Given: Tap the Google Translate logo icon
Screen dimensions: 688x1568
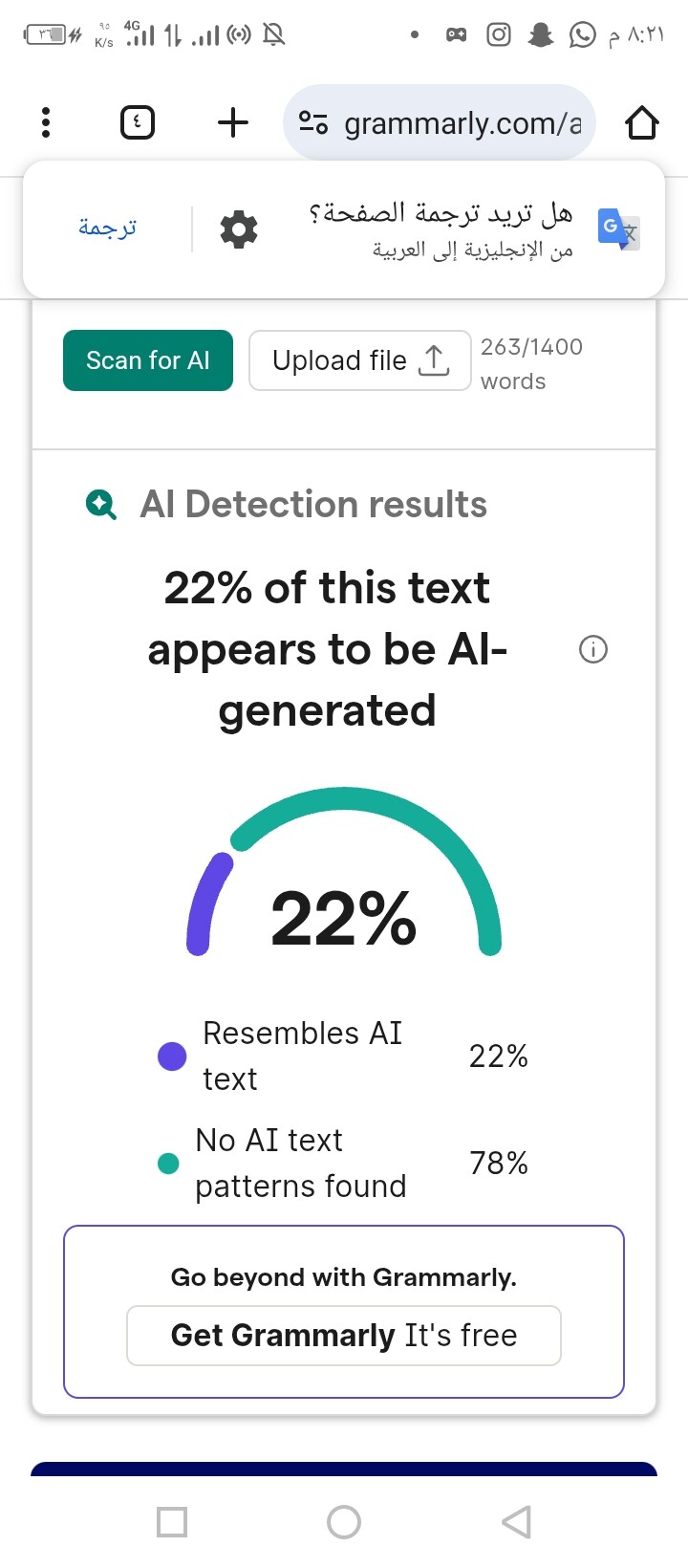Looking at the screenshot, I should [x=617, y=229].
